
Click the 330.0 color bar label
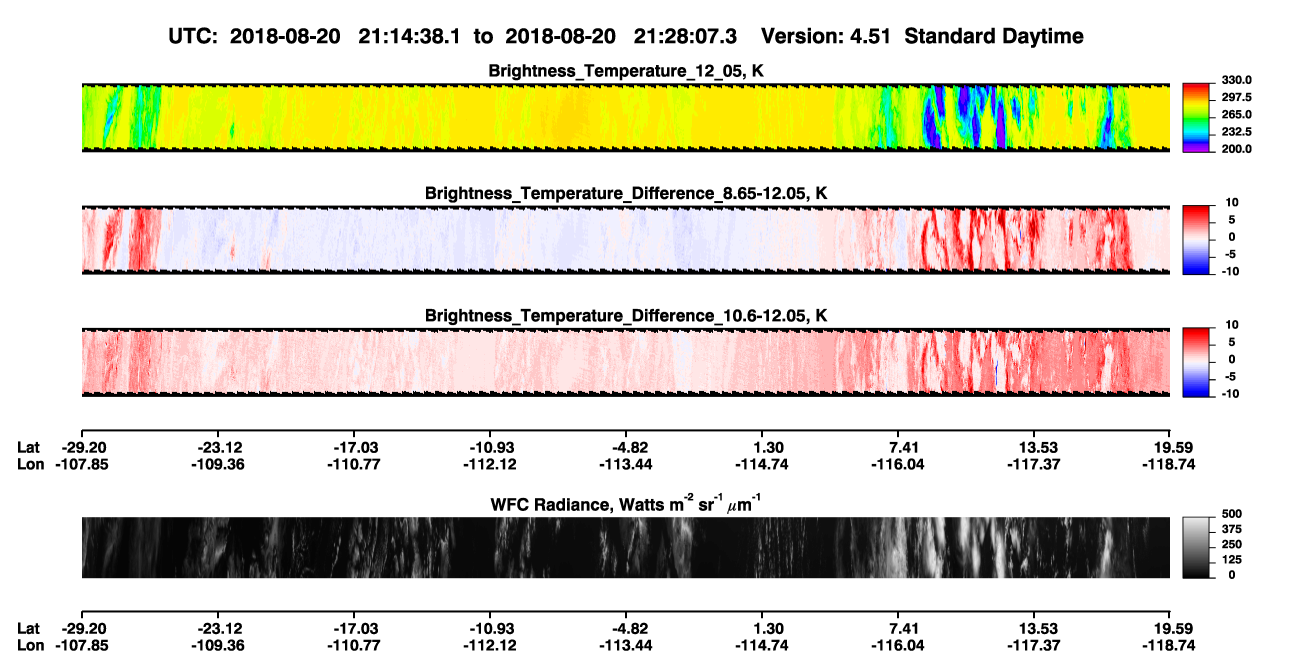(1234, 80)
